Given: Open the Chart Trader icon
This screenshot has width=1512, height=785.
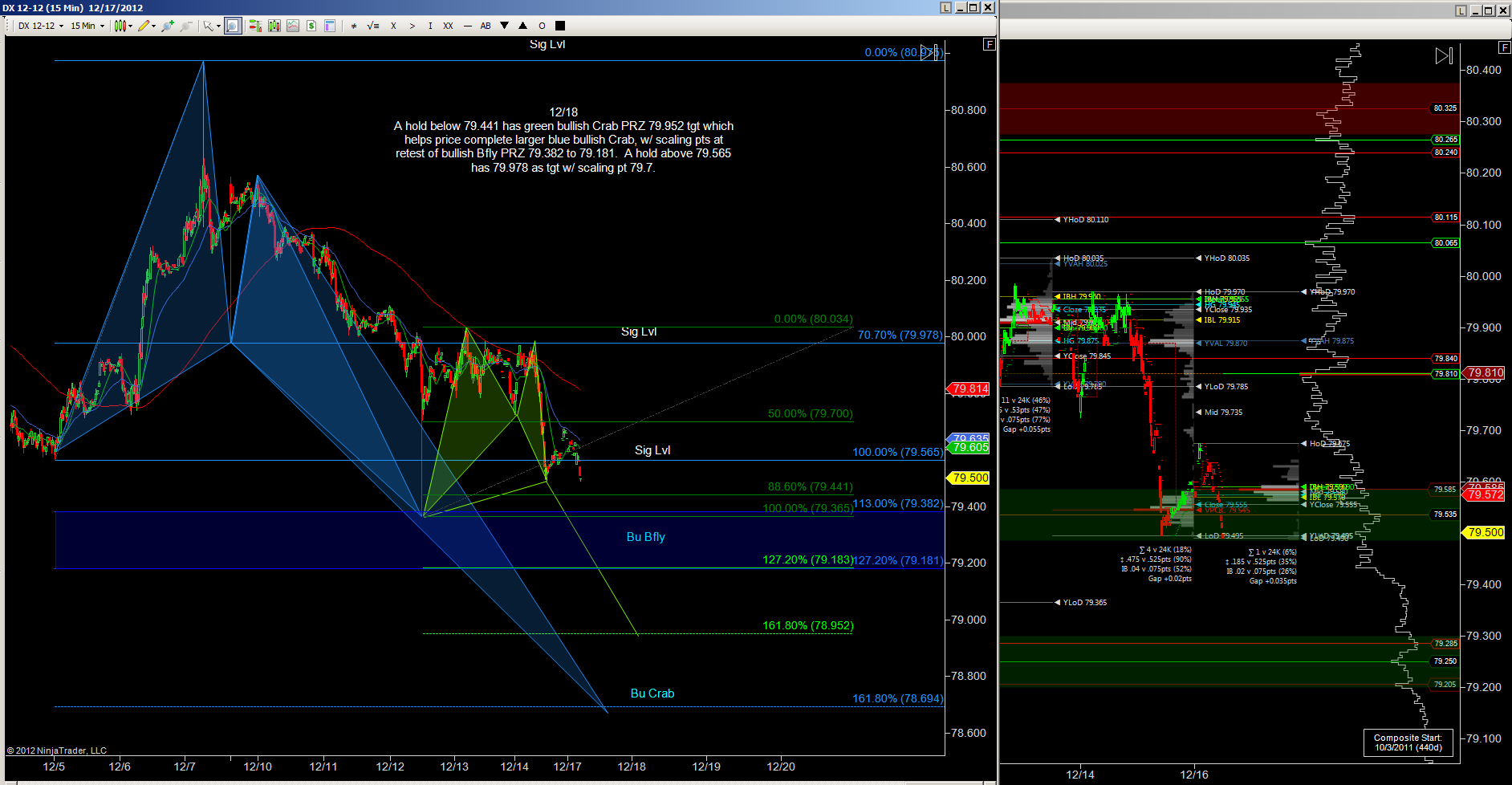Looking at the screenshot, I should pyautogui.click(x=255, y=26).
